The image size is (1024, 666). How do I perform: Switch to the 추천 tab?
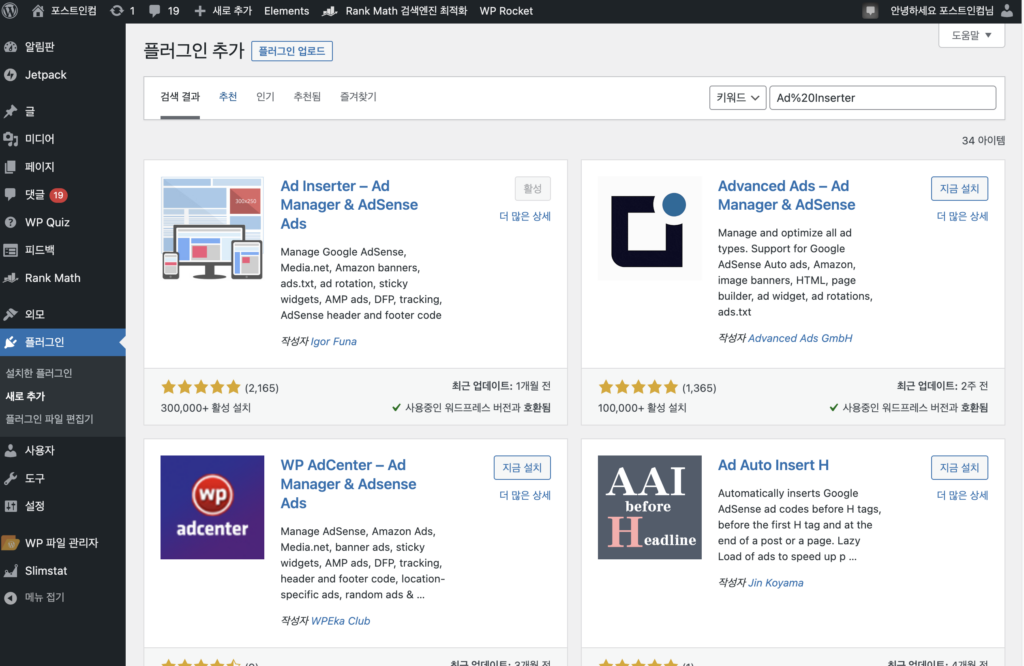pos(228,97)
